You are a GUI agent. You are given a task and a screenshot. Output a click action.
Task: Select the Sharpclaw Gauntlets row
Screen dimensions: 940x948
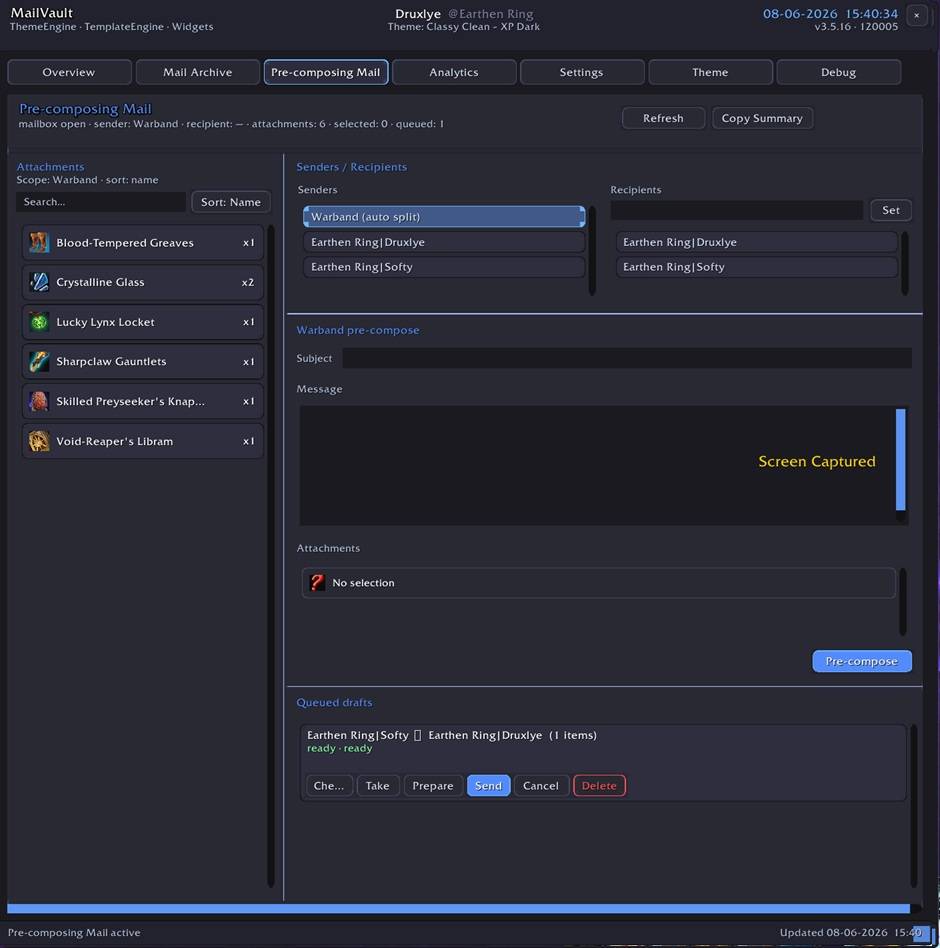point(143,362)
